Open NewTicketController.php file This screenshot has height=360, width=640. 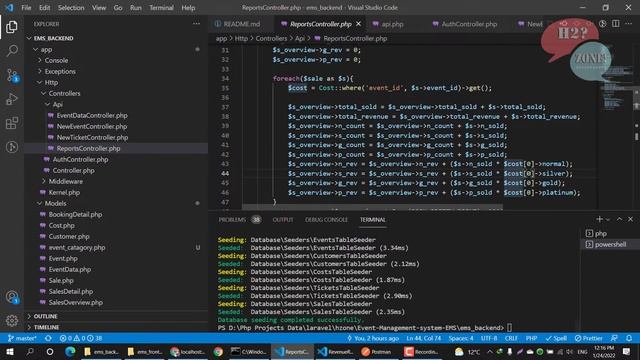tap(92, 137)
